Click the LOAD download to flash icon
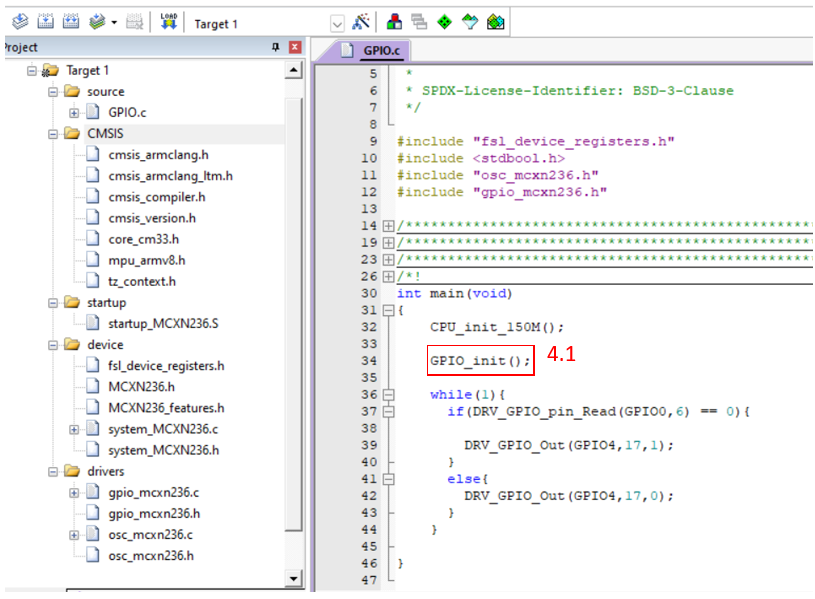815x599 pixels. pos(168,22)
